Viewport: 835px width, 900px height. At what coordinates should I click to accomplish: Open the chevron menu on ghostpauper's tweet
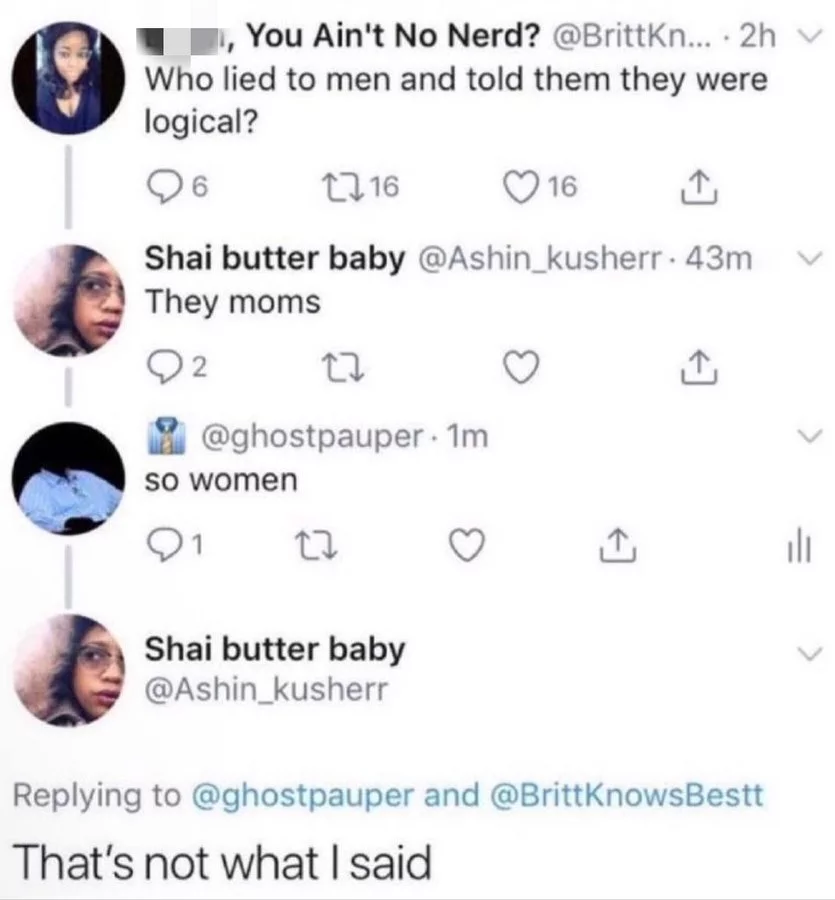810,436
